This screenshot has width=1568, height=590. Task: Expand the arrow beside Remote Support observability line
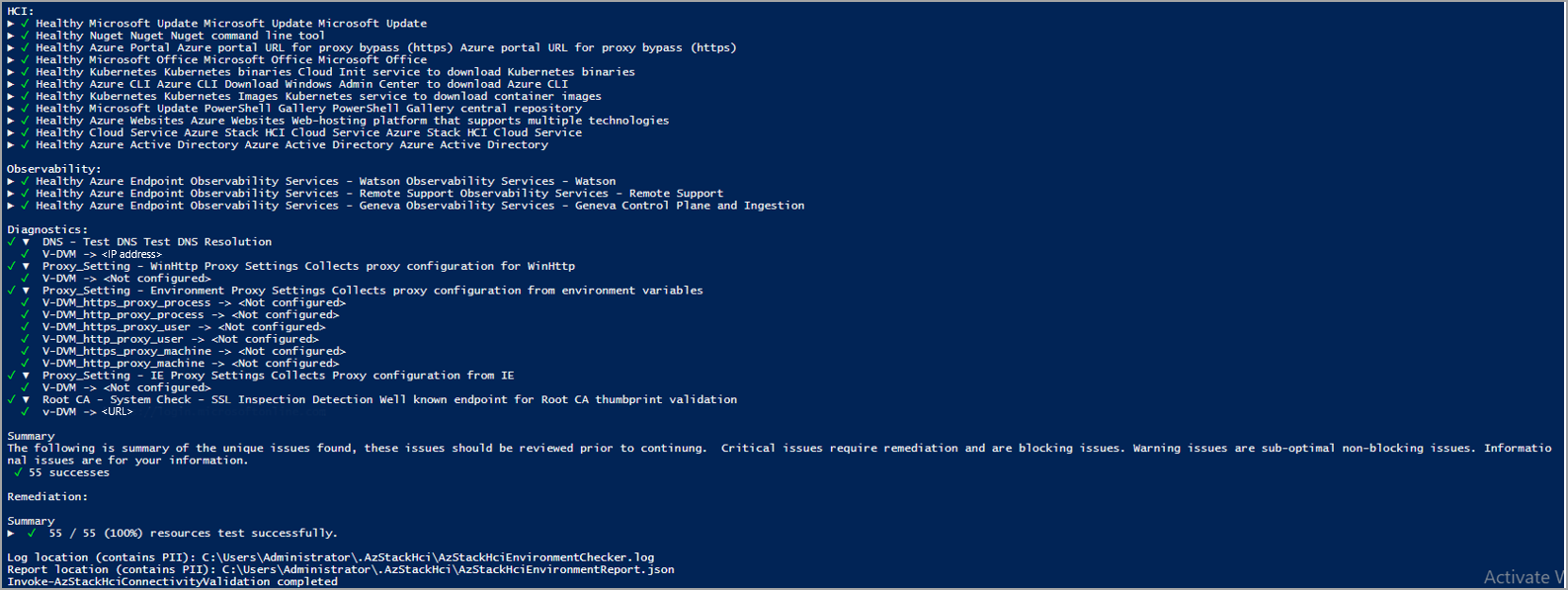11,194
